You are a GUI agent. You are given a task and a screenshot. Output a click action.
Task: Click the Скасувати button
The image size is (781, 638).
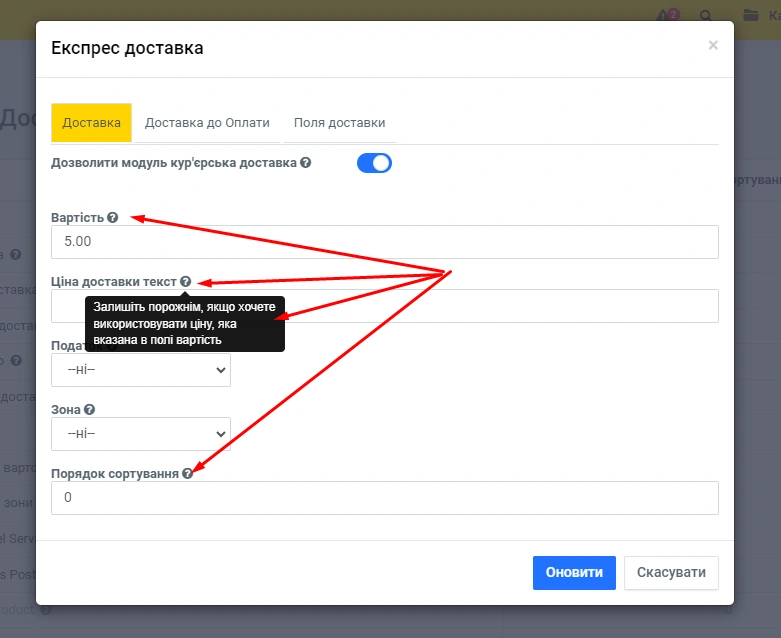671,572
